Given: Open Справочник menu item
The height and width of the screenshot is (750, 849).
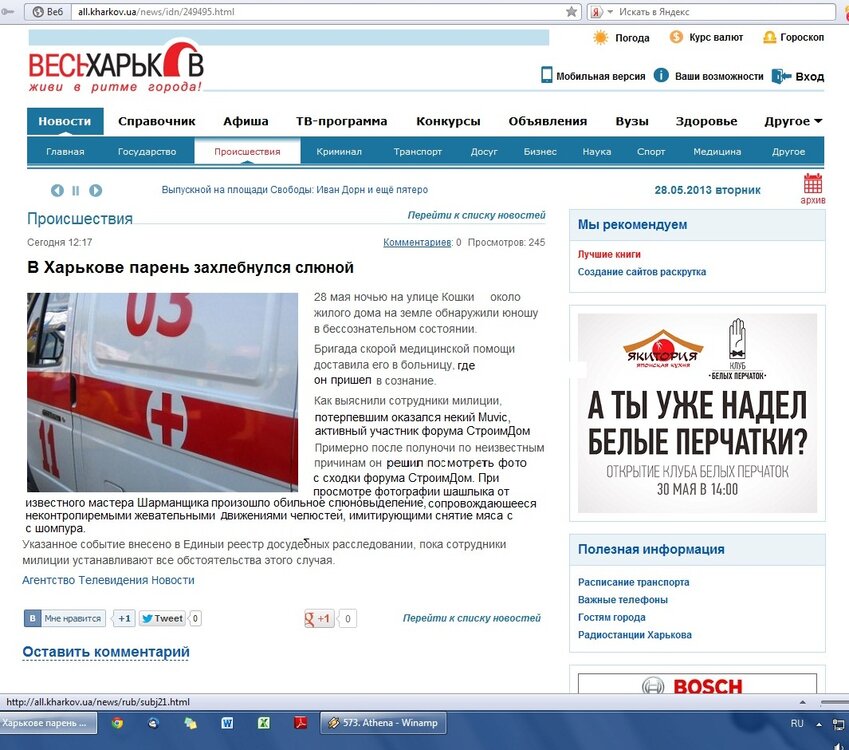Looking at the screenshot, I should (156, 121).
